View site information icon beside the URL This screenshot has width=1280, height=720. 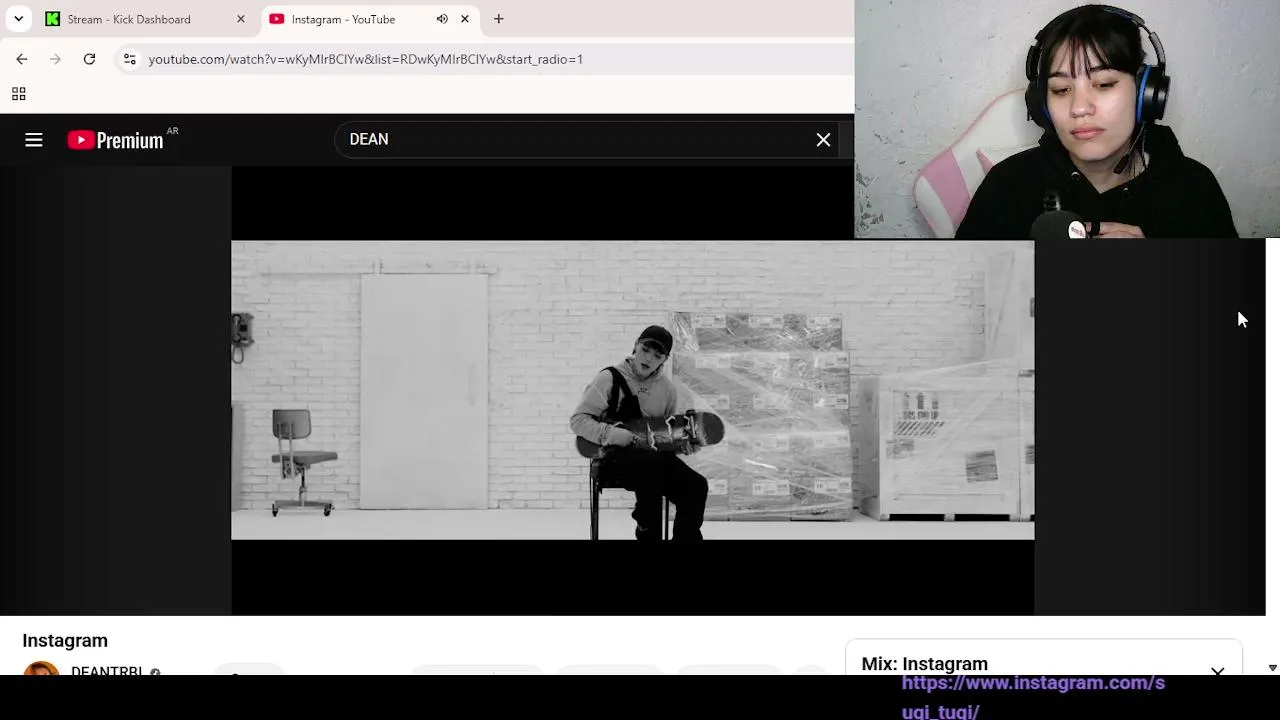129,59
